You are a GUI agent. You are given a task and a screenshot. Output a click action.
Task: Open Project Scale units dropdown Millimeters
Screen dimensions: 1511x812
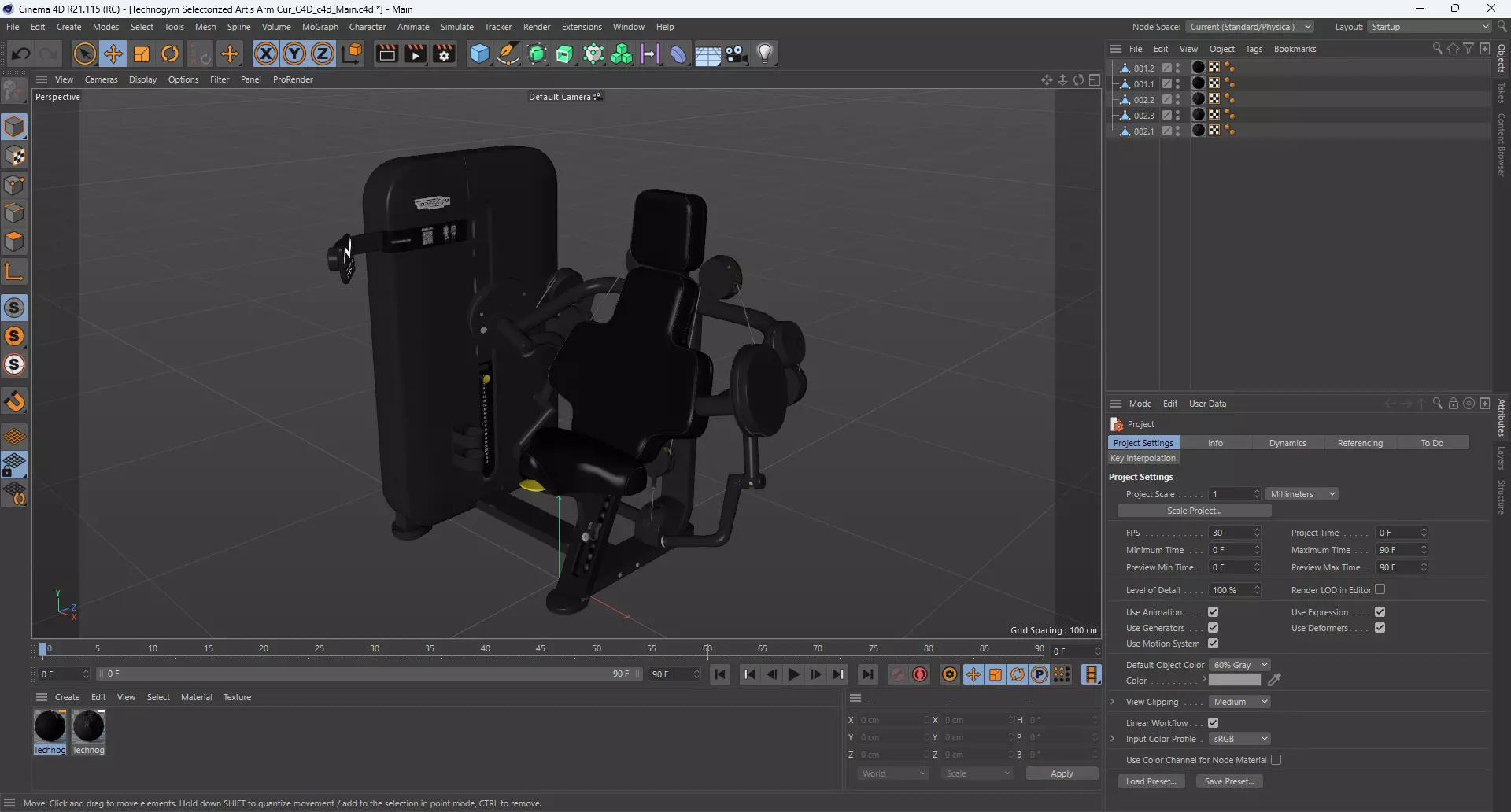[1302, 494]
